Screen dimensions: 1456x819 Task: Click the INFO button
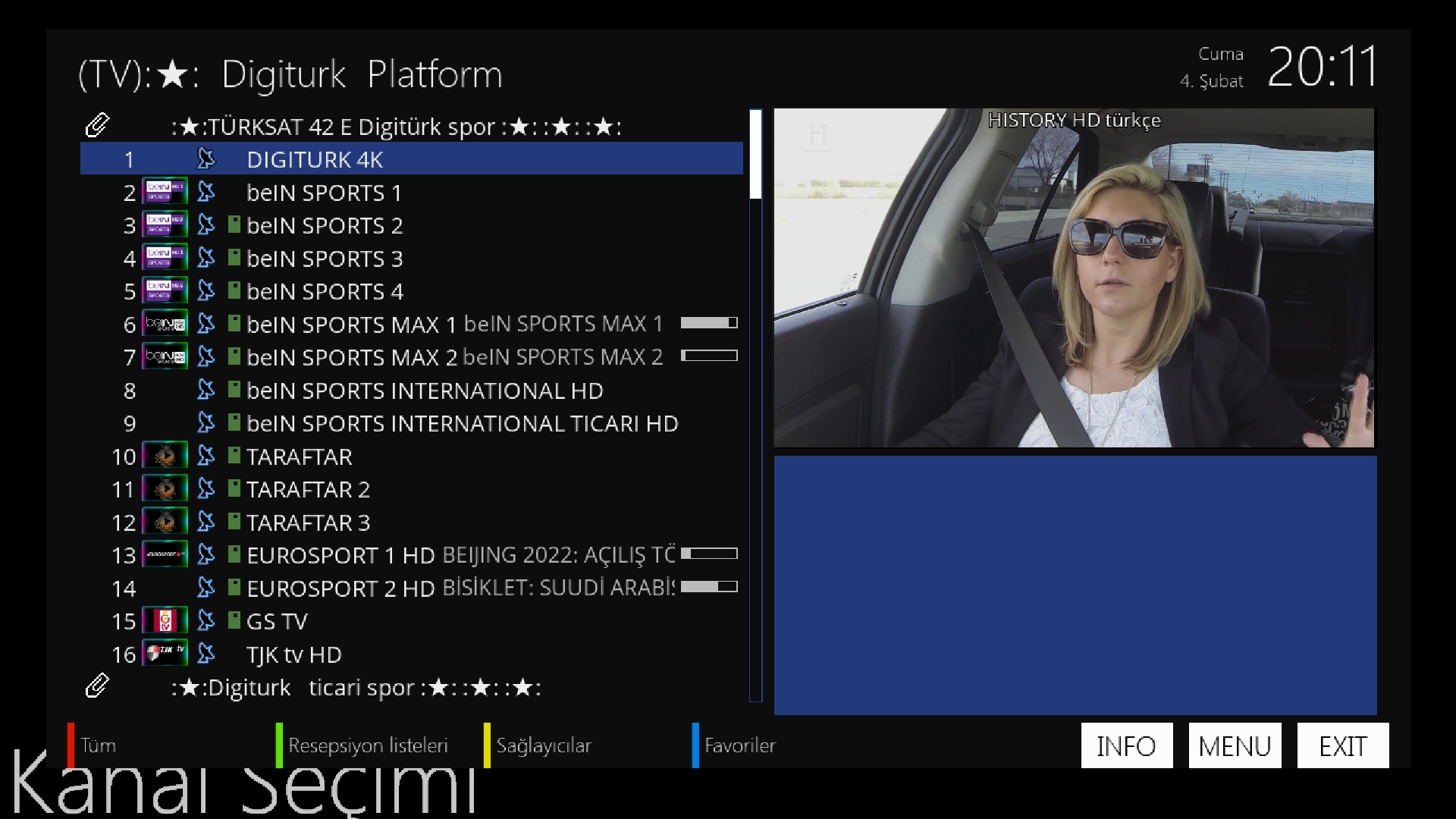1126,745
